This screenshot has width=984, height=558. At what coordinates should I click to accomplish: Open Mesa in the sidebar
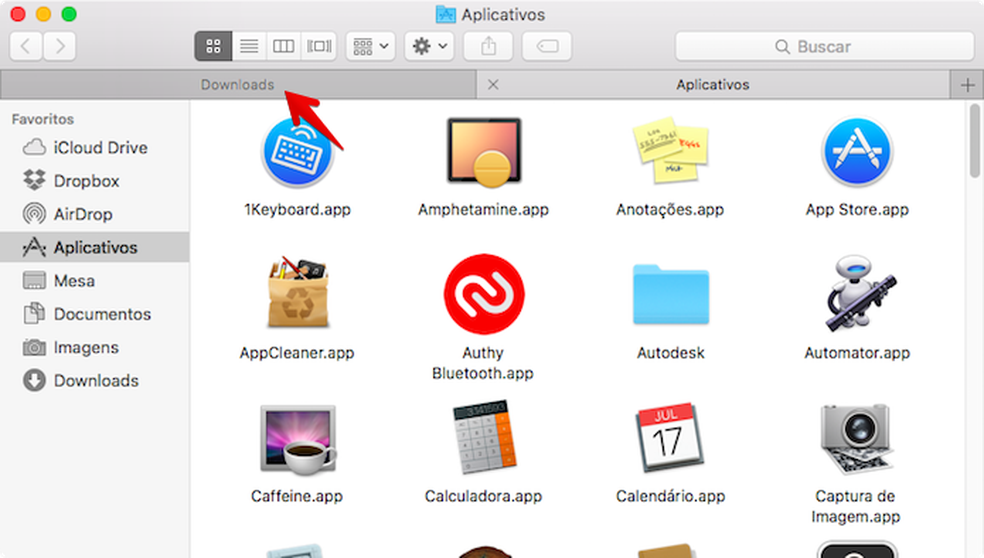tap(95, 281)
